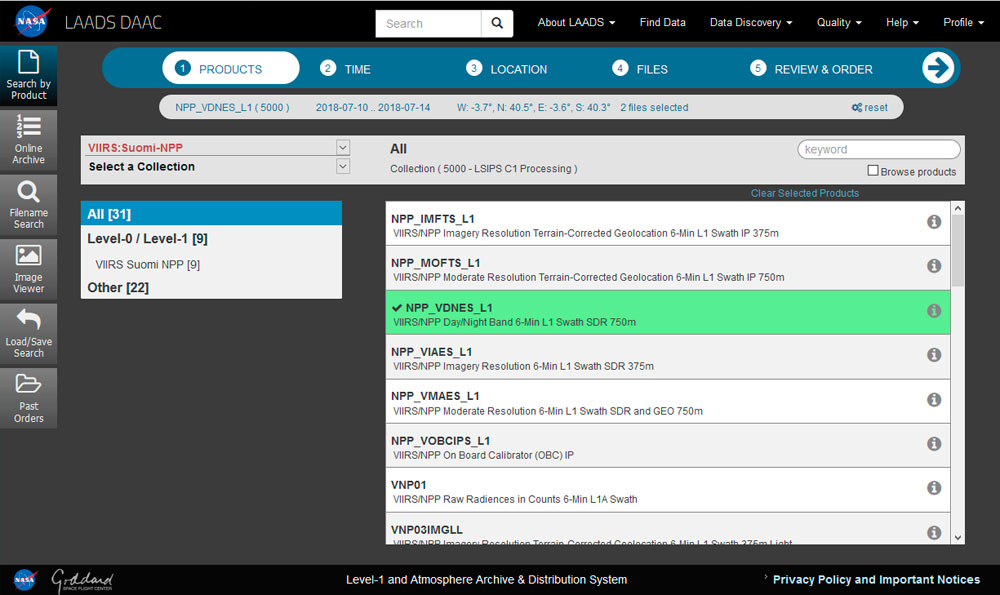Image resolution: width=1000 pixels, height=595 pixels.
Task: Go to Find Data page
Action: 662,22
